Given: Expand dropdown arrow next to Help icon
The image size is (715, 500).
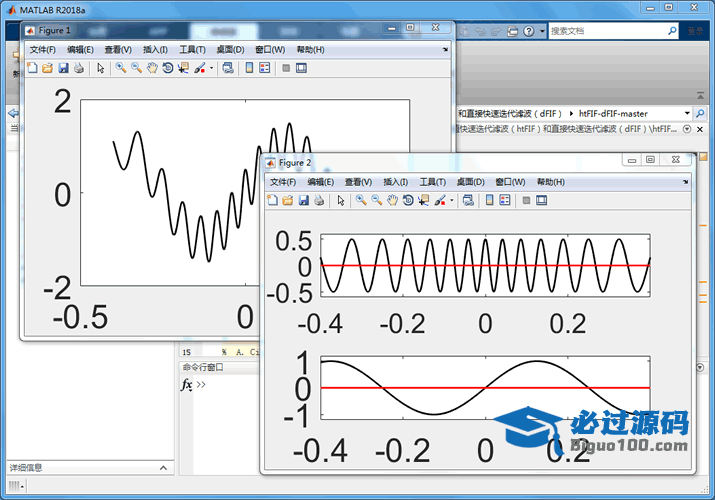Looking at the screenshot, I should point(542,31).
